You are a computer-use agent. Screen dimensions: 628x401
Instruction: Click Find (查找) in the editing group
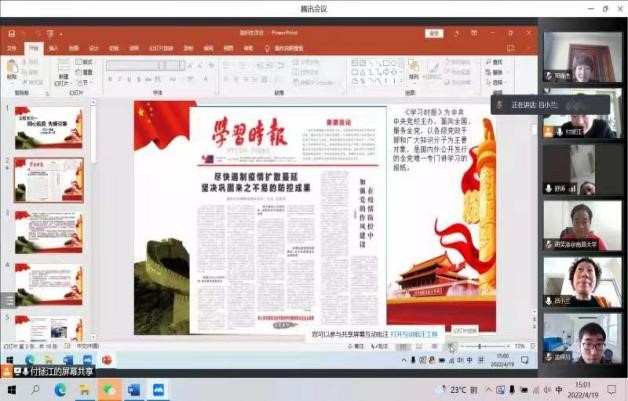click(x=494, y=62)
